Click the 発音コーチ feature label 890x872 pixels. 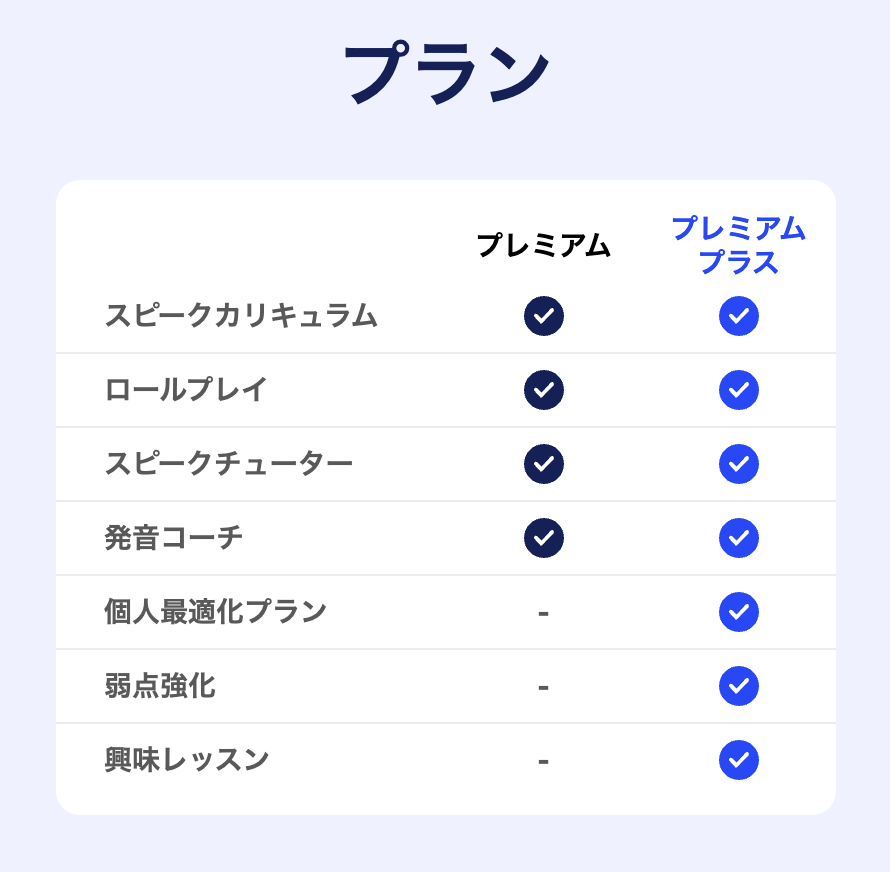pos(174,538)
